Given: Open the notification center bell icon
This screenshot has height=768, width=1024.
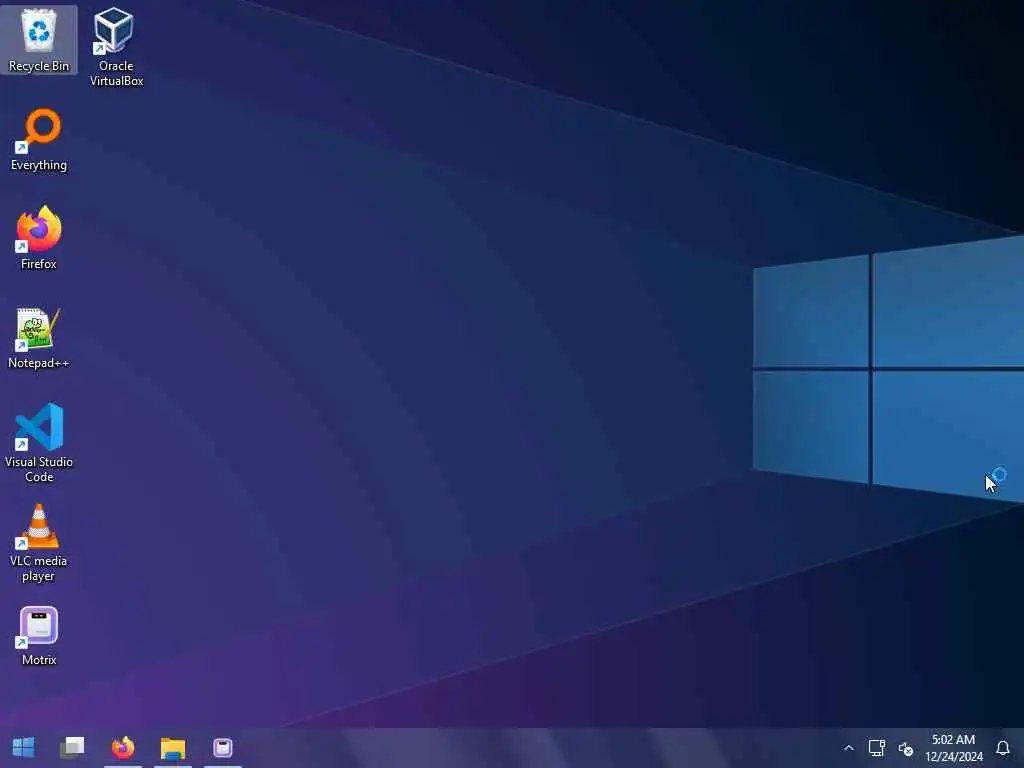Looking at the screenshot, I should pos(1002,748).
